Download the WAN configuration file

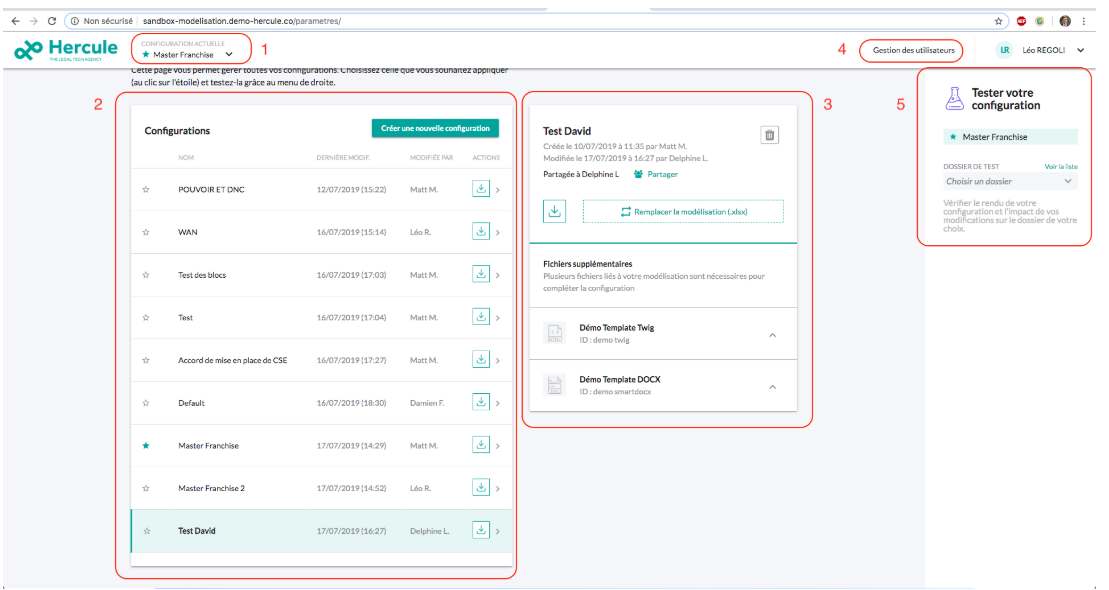pyautogui.click(x=481, y=231)
